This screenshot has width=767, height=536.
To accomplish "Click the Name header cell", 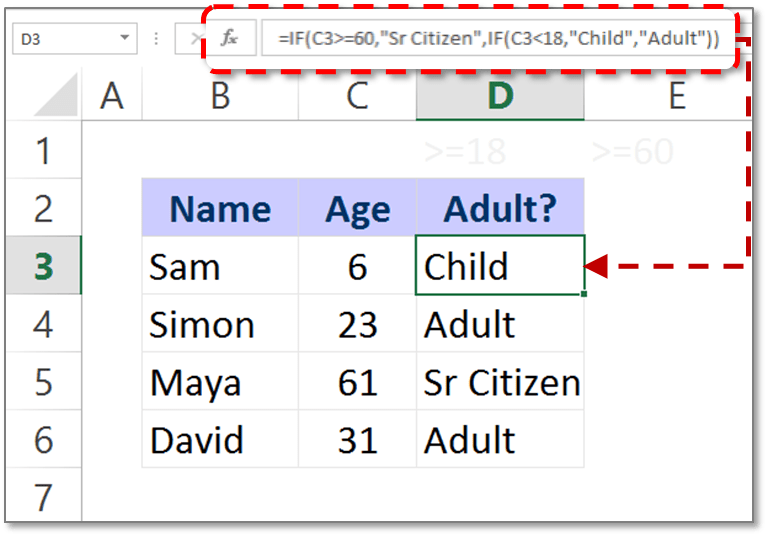I will click(x=220, y=207).
